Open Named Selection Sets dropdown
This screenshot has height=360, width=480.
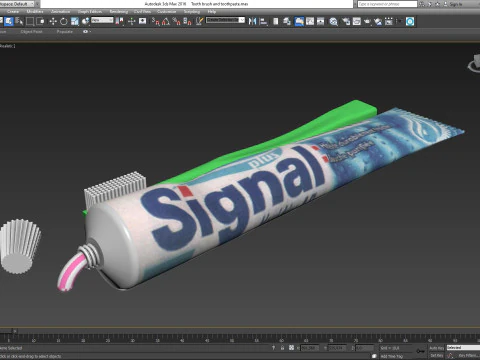click(x=225, y=20)
